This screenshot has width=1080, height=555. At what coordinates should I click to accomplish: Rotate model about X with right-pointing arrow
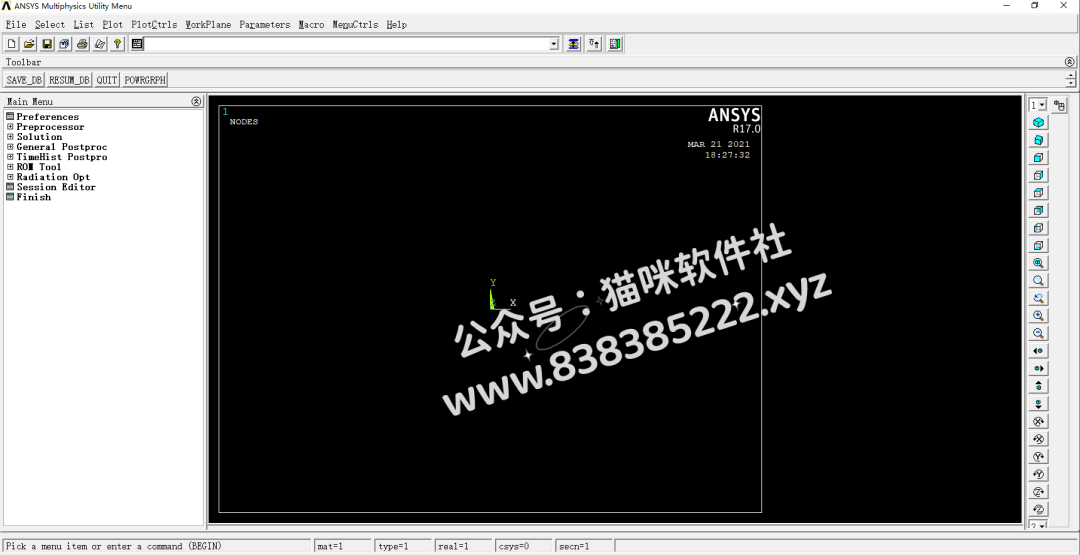click(1039, 421)
